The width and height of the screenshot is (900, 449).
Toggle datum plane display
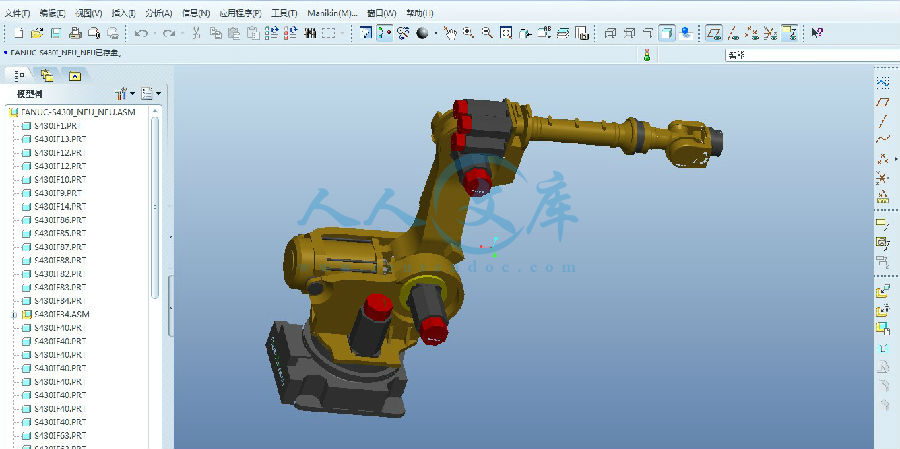click(x=714, y=33)
